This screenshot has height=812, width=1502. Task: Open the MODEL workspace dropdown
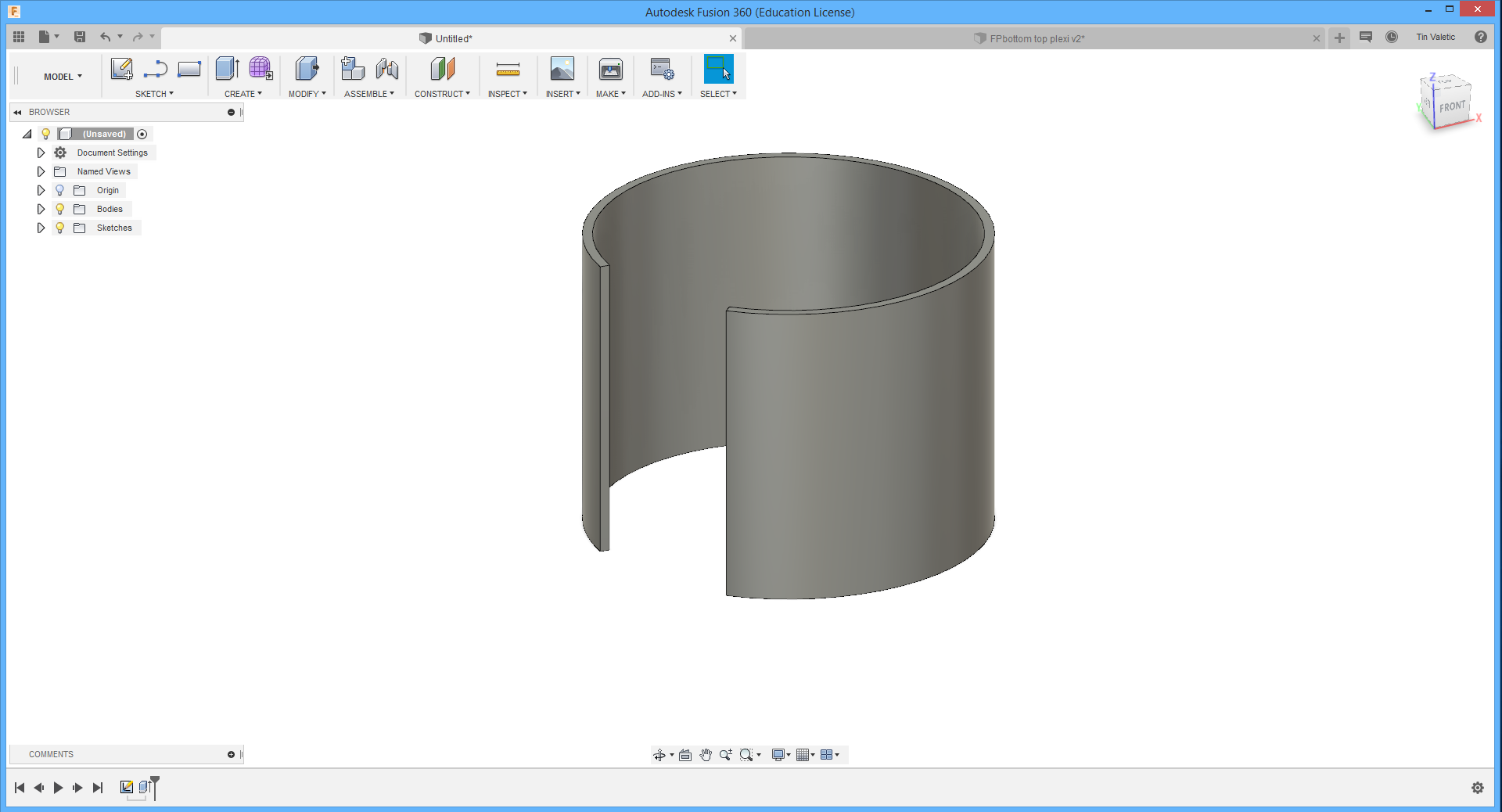pos(63,77)
